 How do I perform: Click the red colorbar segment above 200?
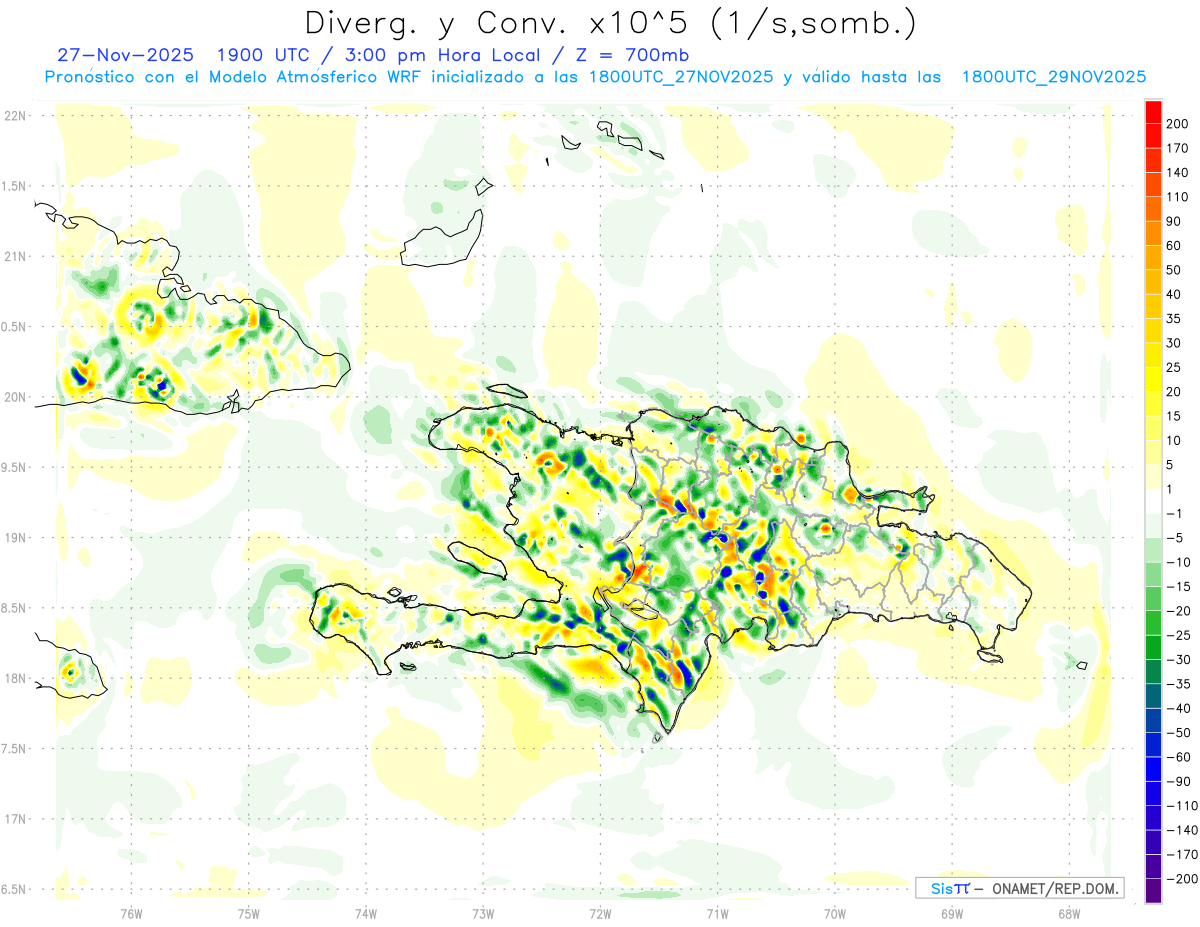(x=1153, y=112)
